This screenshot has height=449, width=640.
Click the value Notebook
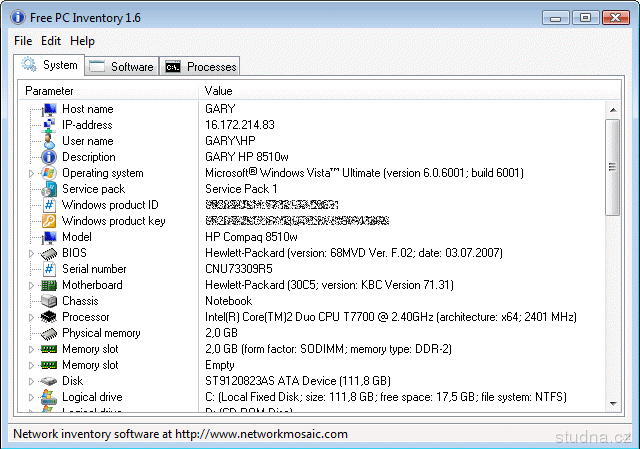(x=229, y=301)
